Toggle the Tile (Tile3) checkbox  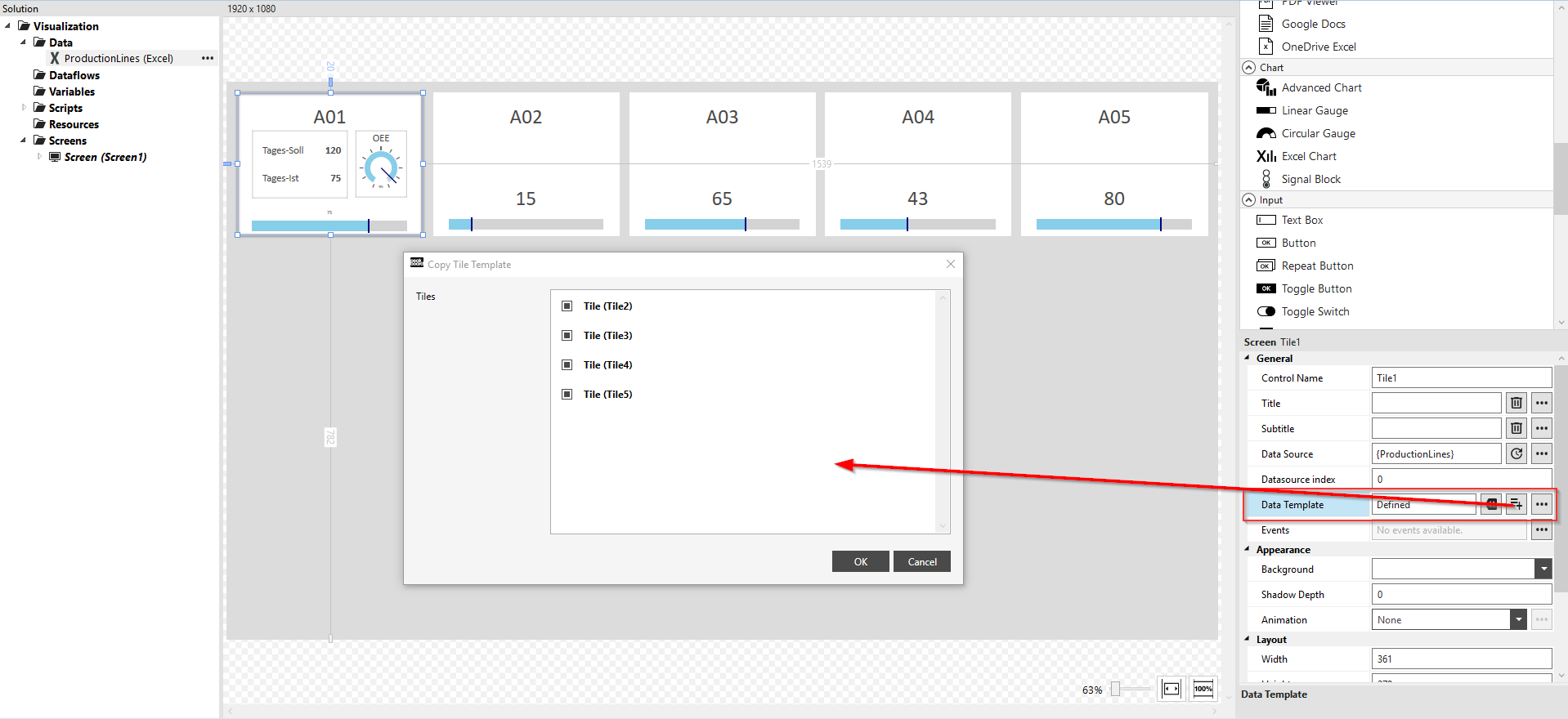click(567, 336)
